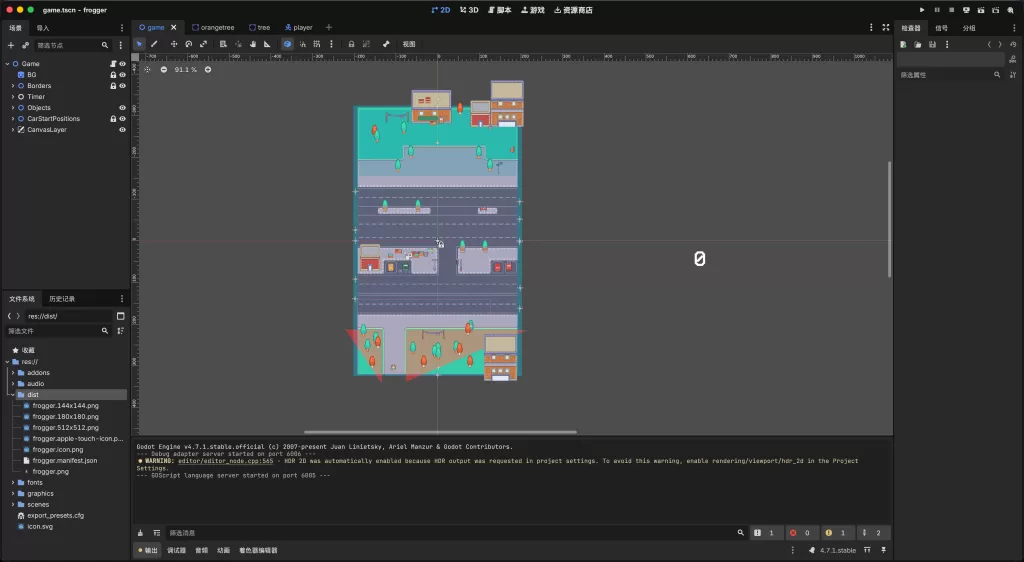Open the 视图 view menu button

click(x=409, y=44)
